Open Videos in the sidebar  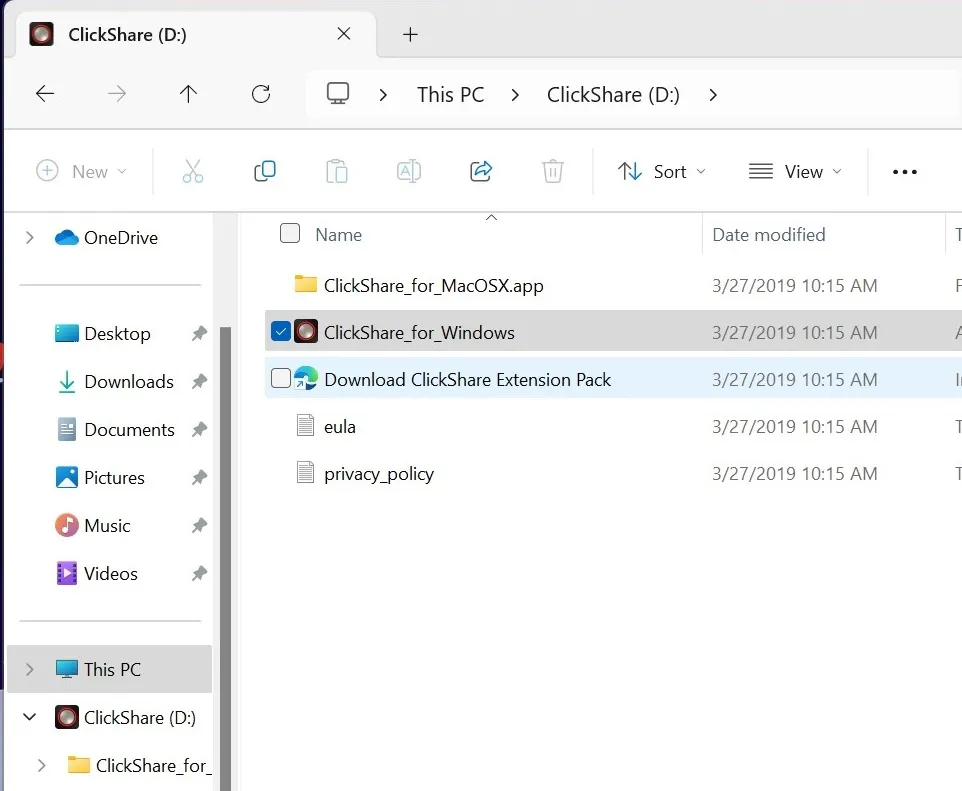coord(110,573)
